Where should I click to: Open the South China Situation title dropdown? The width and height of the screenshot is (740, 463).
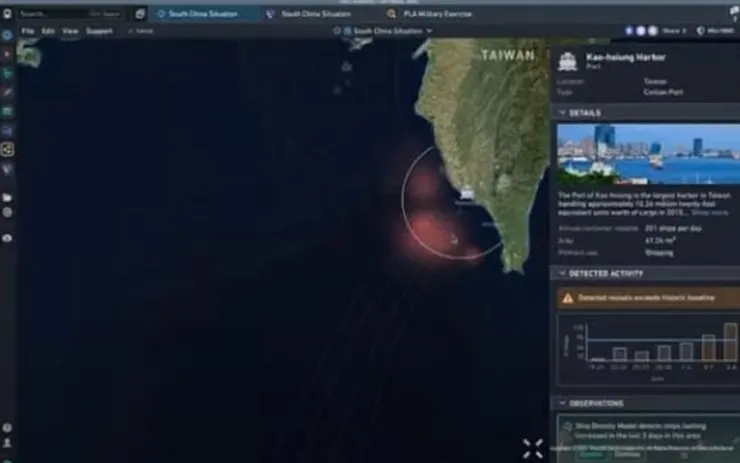point(429,31)
